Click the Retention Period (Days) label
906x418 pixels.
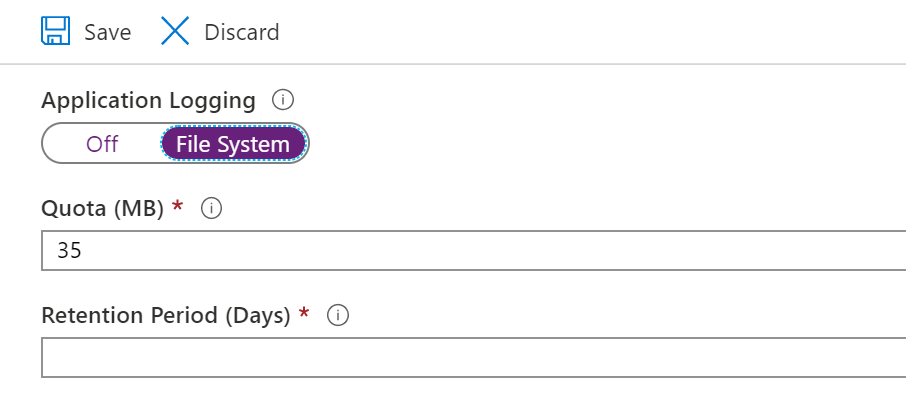point(166,316)
